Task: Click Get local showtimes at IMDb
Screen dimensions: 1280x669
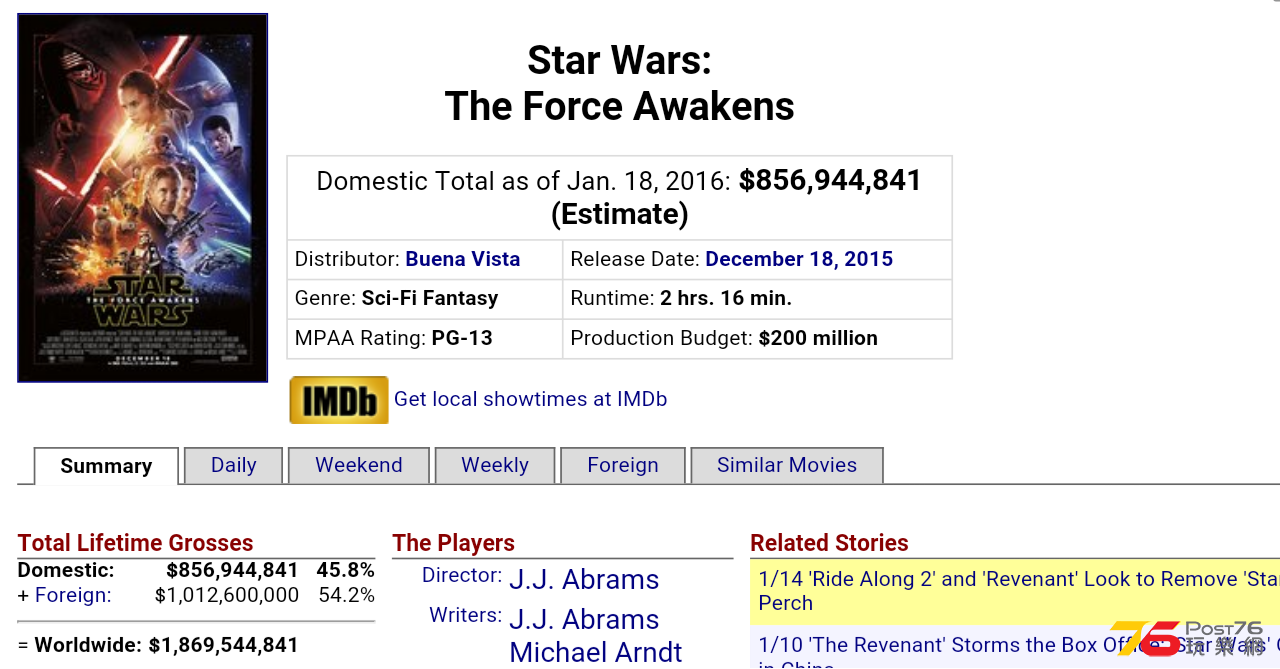Action: tap(530, 399)
